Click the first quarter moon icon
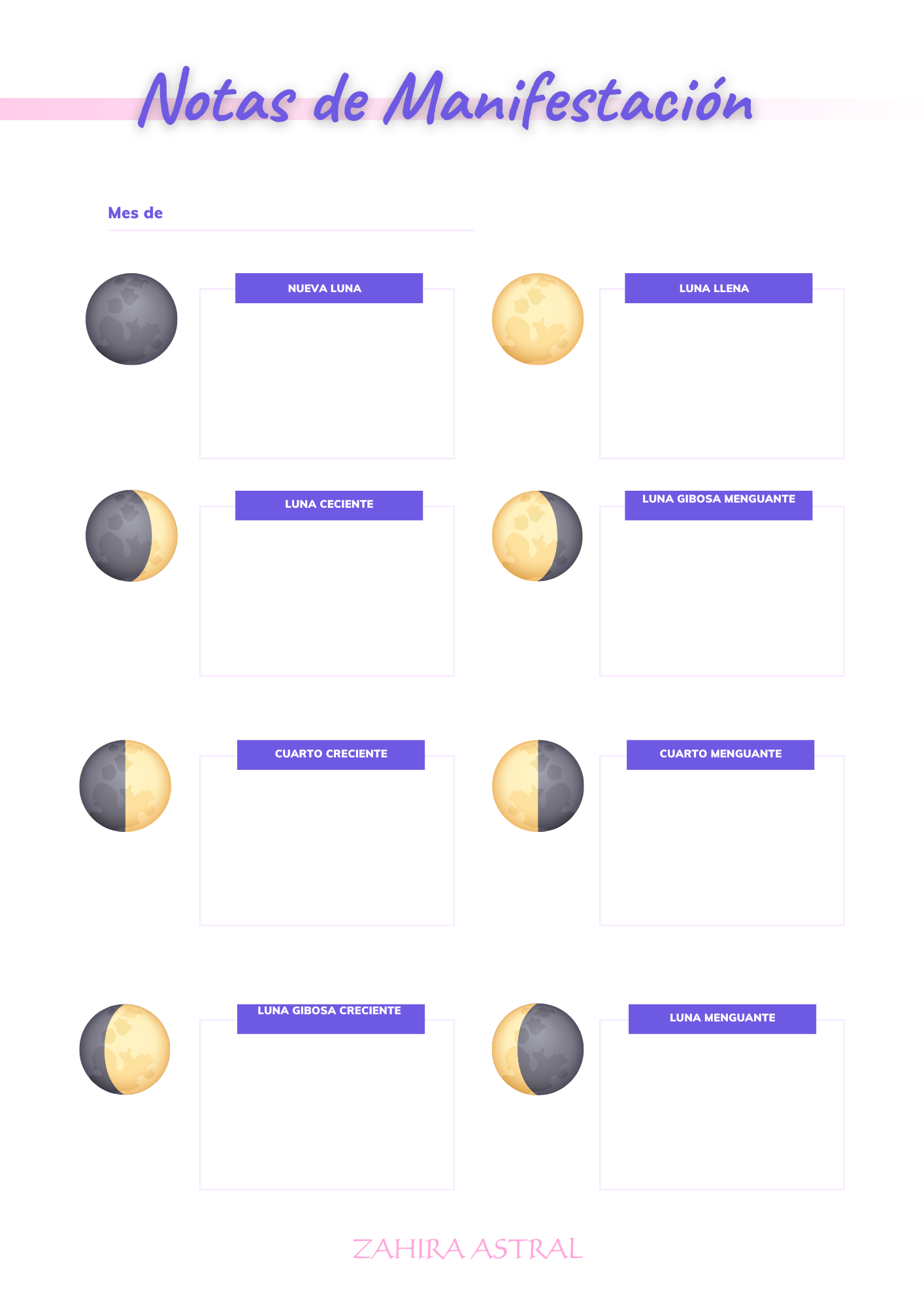 [x=125, y=786]
